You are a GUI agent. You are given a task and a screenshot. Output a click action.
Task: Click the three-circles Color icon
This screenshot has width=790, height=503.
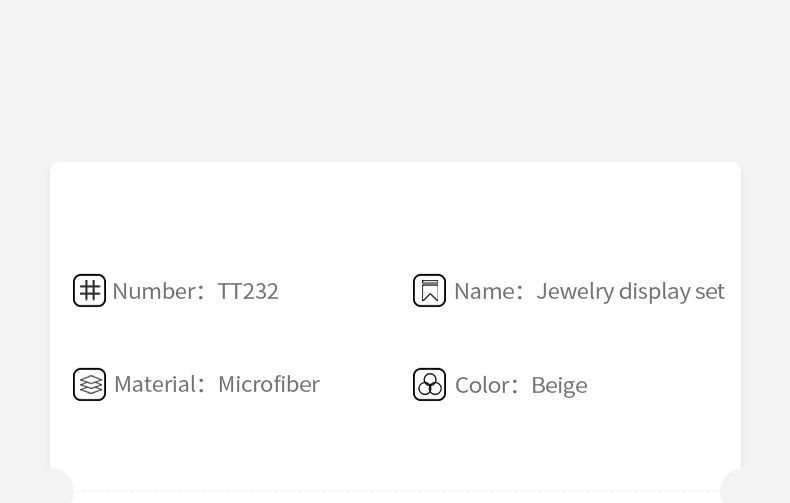click(x=429, y=385)
